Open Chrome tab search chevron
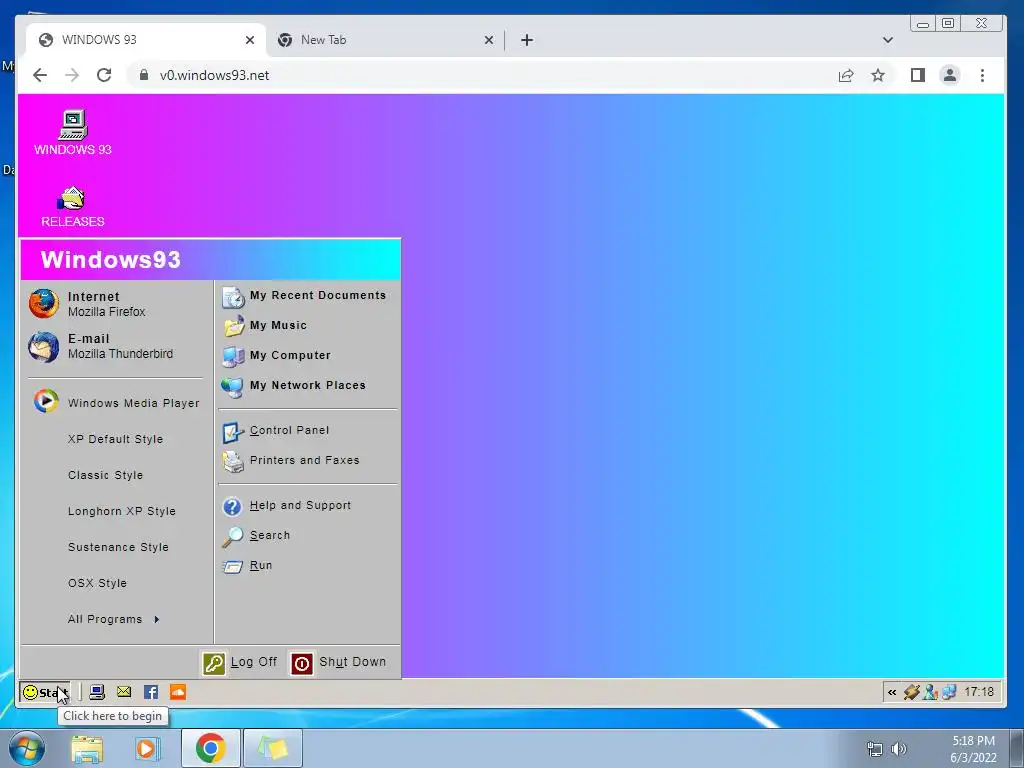Viewport: 1024px width, 768px height. [888, 40]
